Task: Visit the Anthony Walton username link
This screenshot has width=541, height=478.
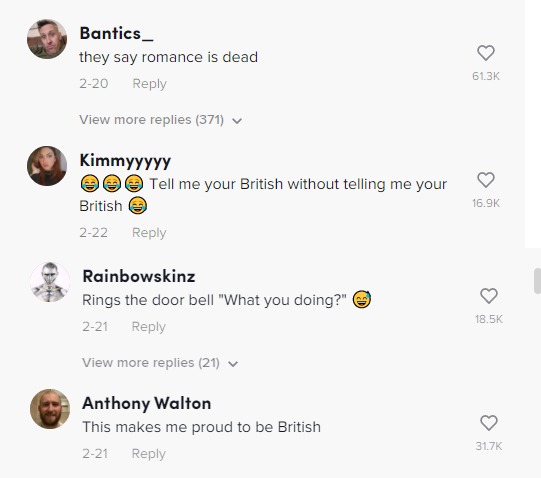Action: pos(147,403)
